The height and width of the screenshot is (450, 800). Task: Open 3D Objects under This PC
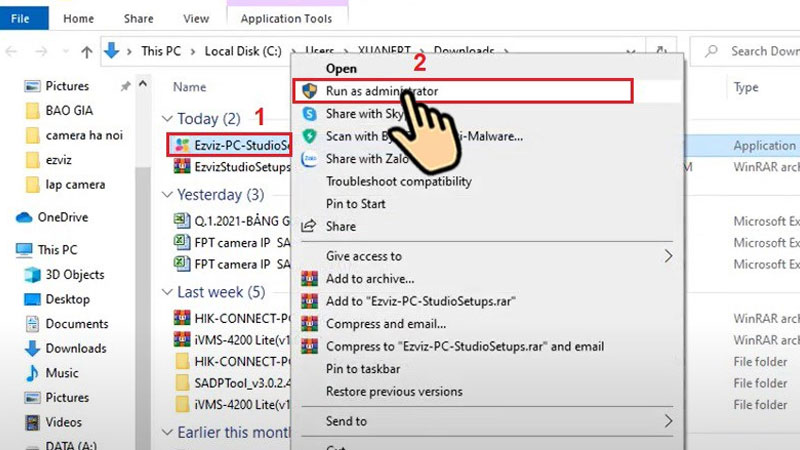[74, 274]
